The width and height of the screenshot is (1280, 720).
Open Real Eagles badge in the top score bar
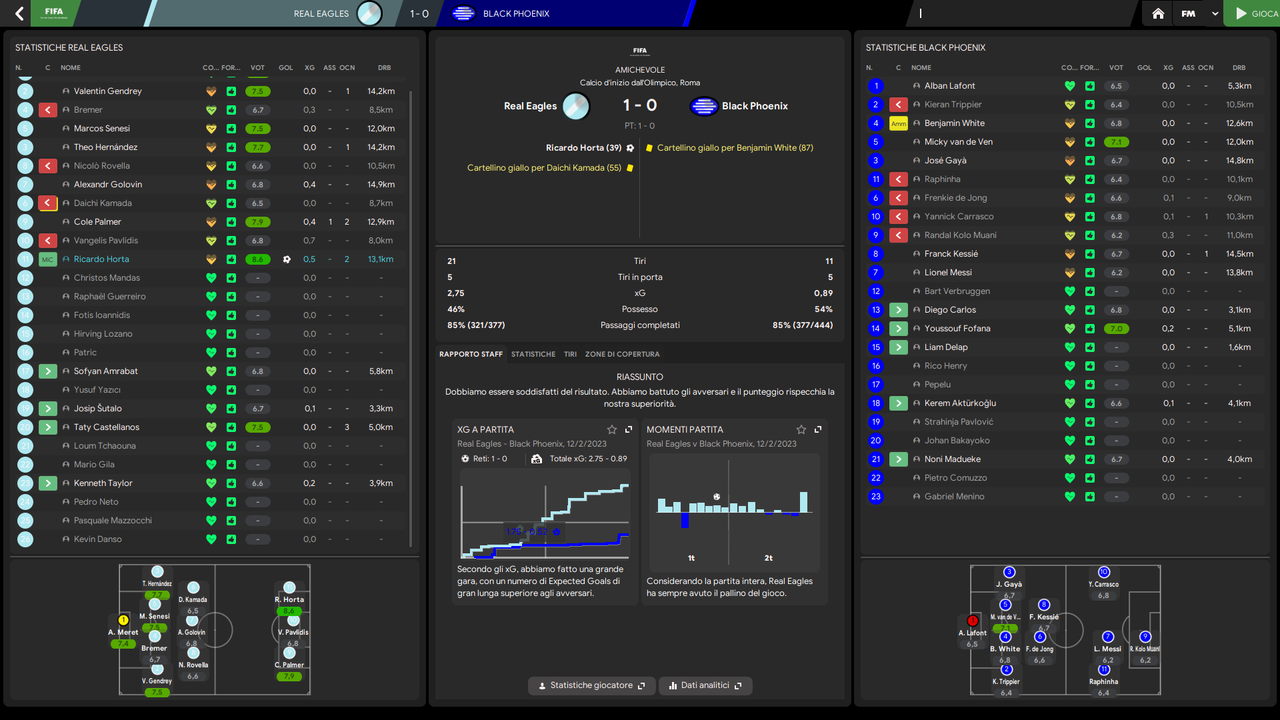coord(369,14)
